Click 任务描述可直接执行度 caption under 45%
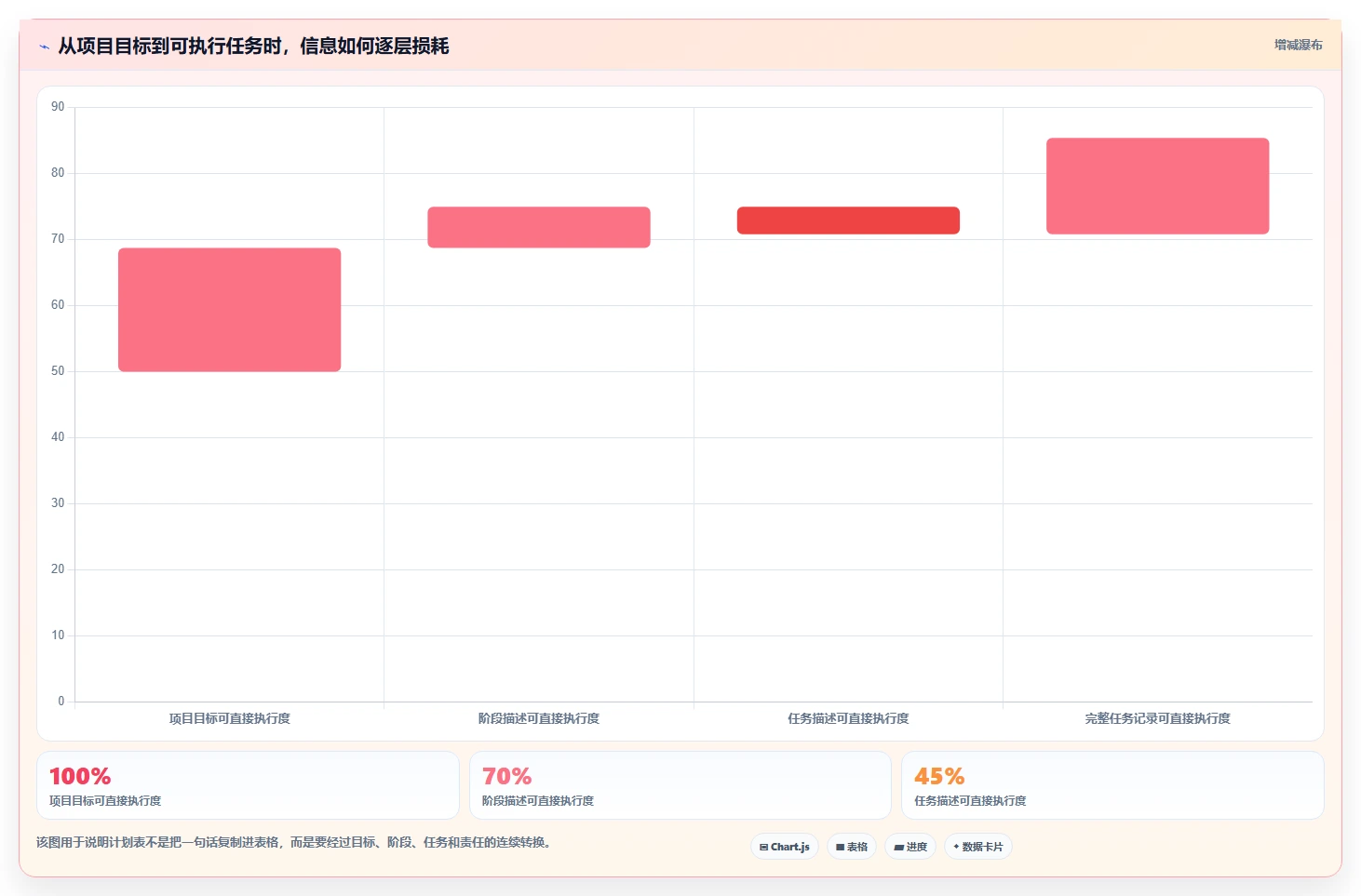The image size is (1361, 896). click(970, 801)
